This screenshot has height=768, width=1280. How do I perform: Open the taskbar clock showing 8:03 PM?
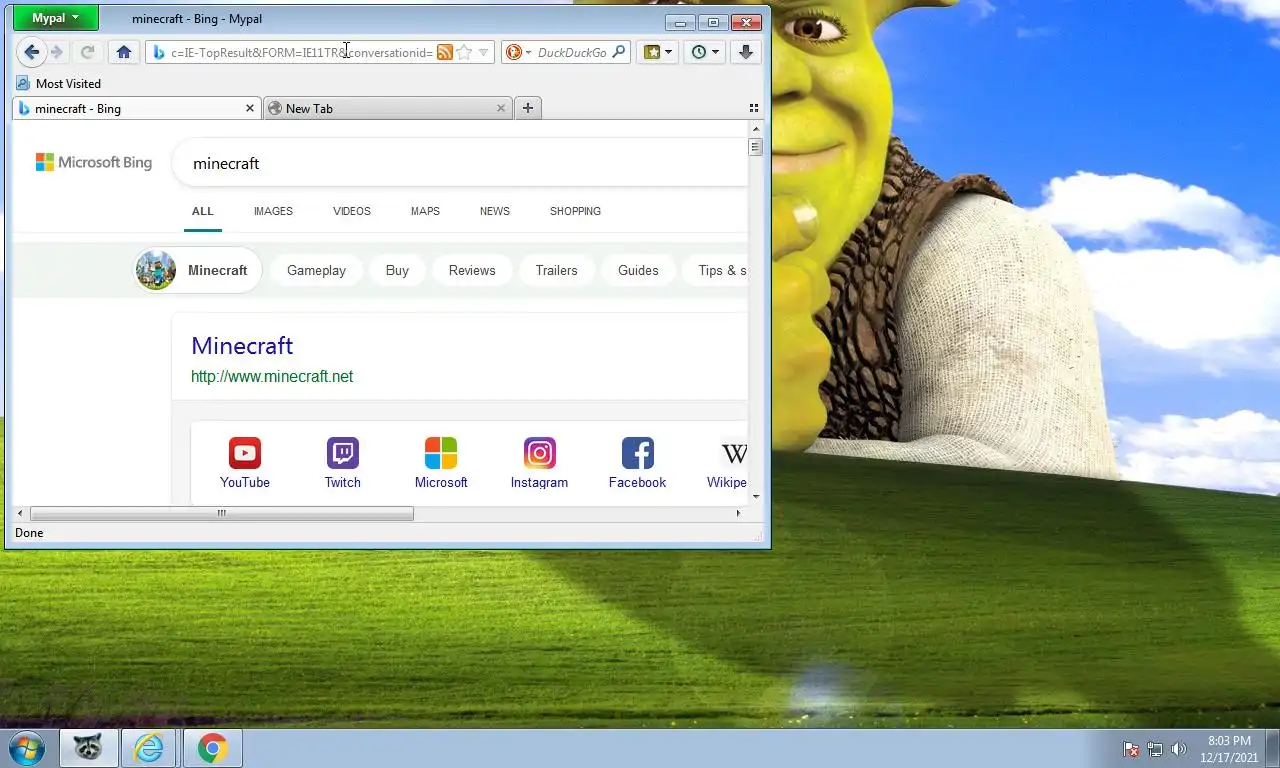coord(1229,748)
